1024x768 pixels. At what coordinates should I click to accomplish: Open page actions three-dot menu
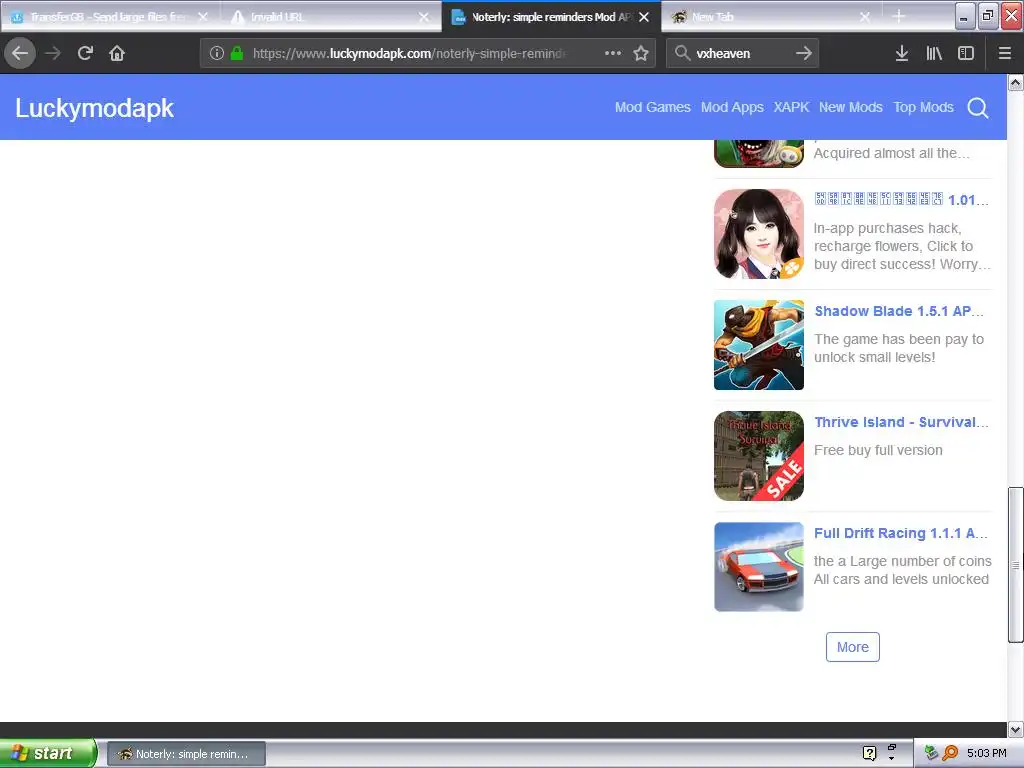click(613, 53)
